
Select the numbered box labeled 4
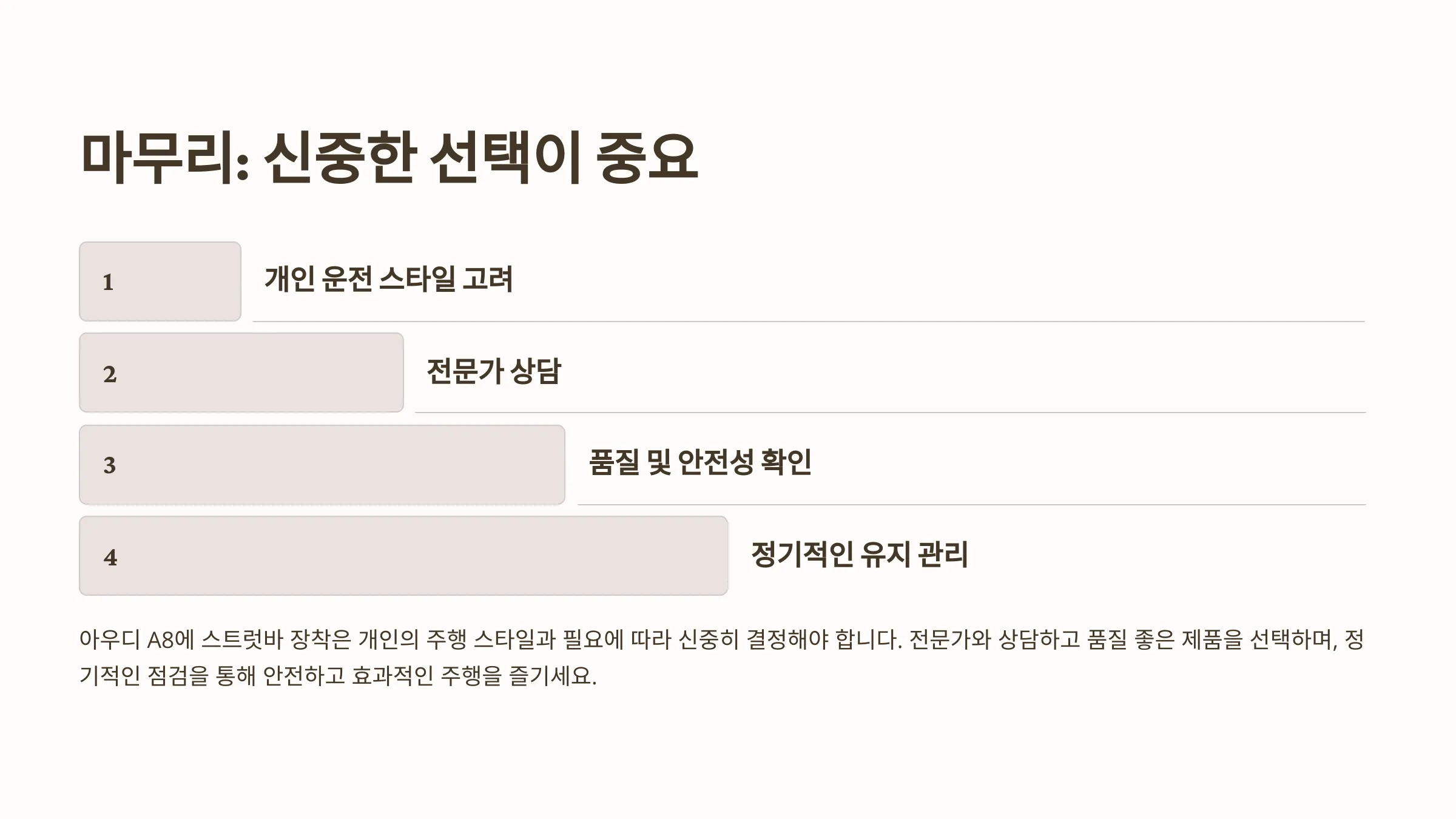403,556
